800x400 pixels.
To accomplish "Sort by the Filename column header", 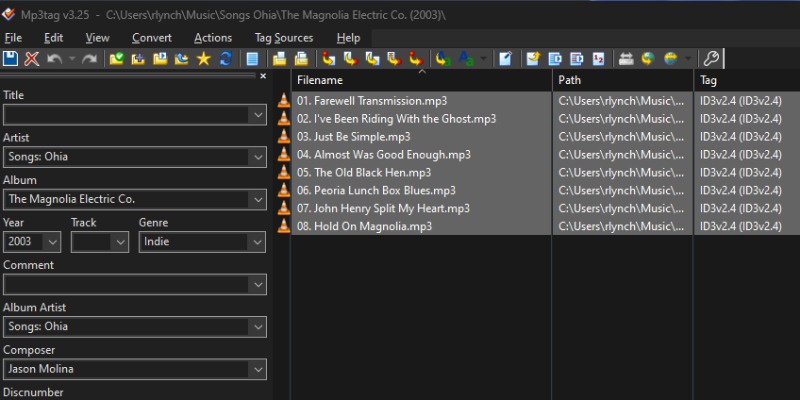I will tap(421, 80).
